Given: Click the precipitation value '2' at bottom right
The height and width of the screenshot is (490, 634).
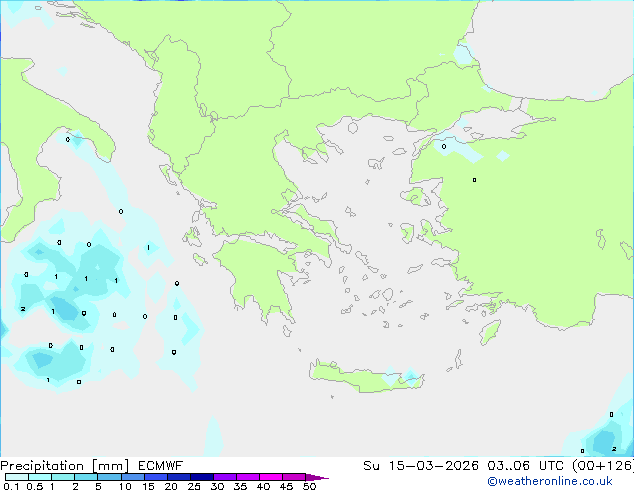Looking at the screenshot, I should pyautogui.click(x=614, y=449).
